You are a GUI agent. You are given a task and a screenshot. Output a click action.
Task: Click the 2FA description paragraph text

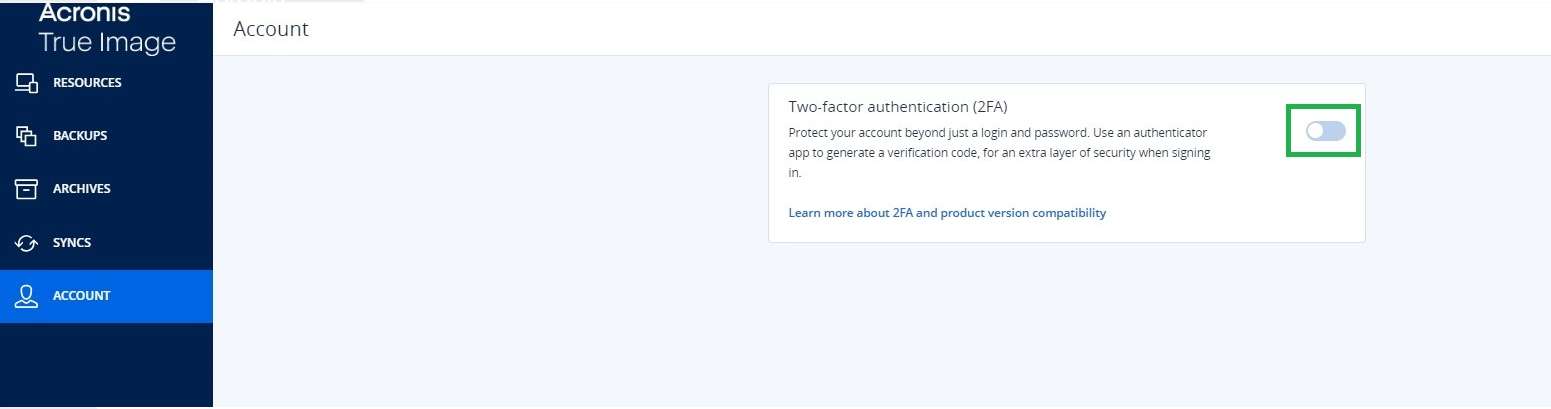pos(998,152)
